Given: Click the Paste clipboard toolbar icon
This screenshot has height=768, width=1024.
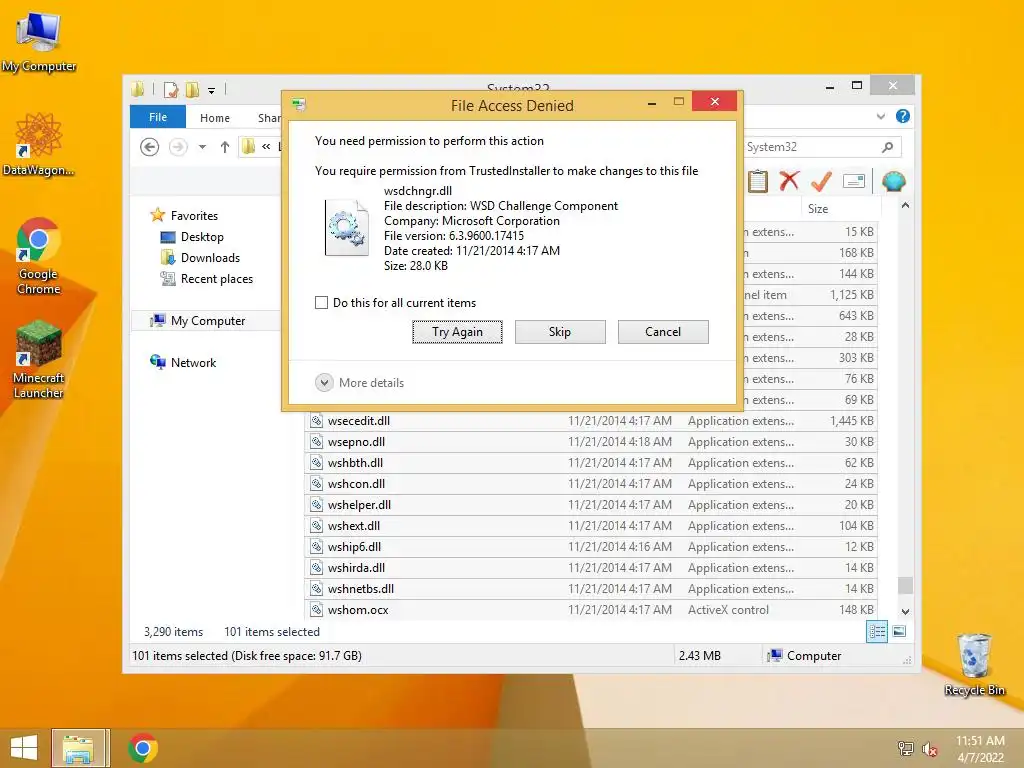Looking at the screenshot, I should point(758,181).
